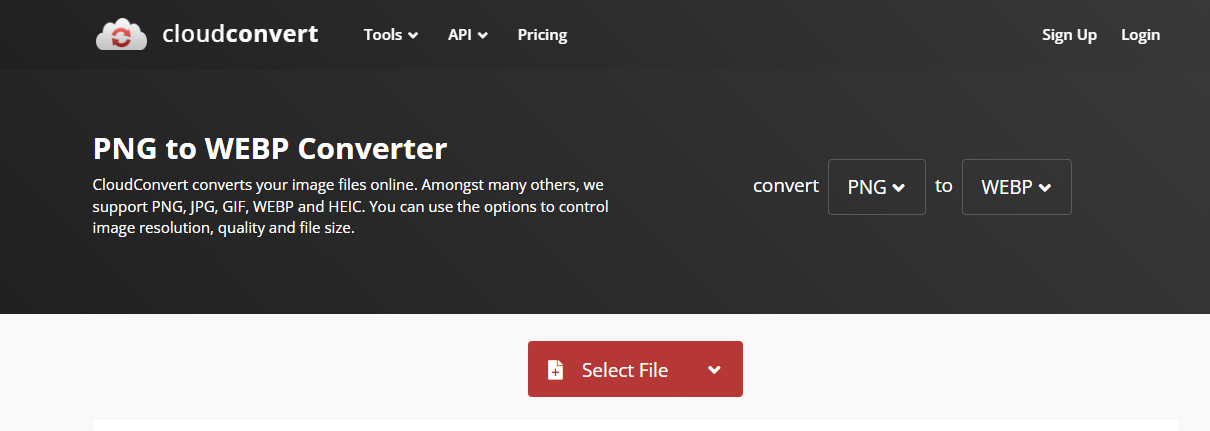Click the Login link
Image resolution: width=1210 pixels, height=431 pixels.
(x=1140, y=35)
